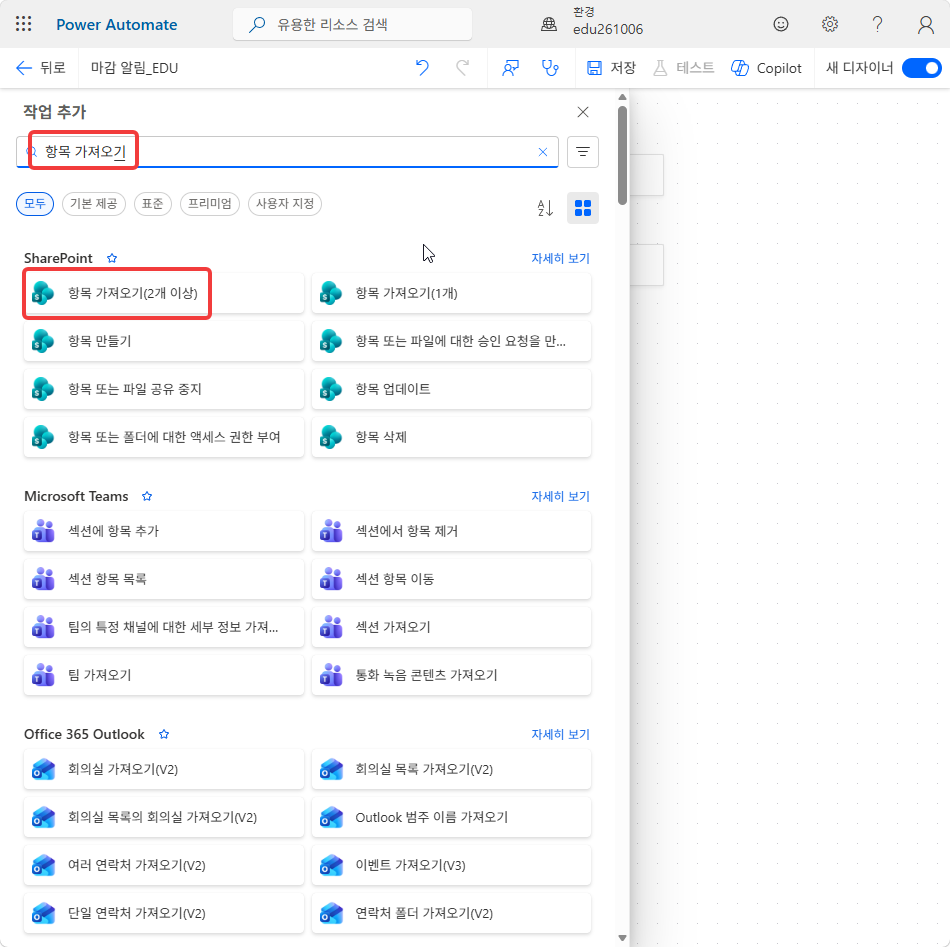
Task: Open Microsoft Teams 자세히 보기 link
Action: point(560,496)
